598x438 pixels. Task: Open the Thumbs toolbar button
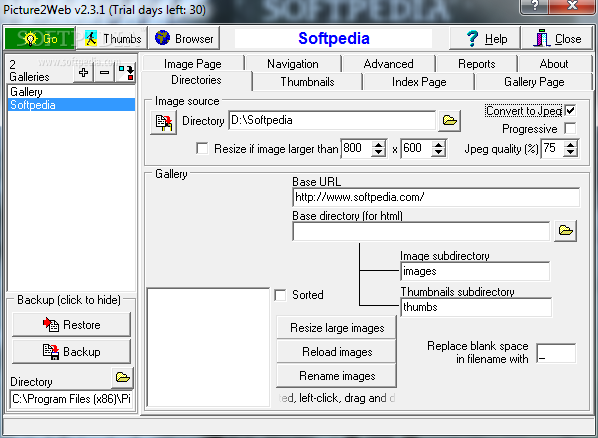click(112, 39)
